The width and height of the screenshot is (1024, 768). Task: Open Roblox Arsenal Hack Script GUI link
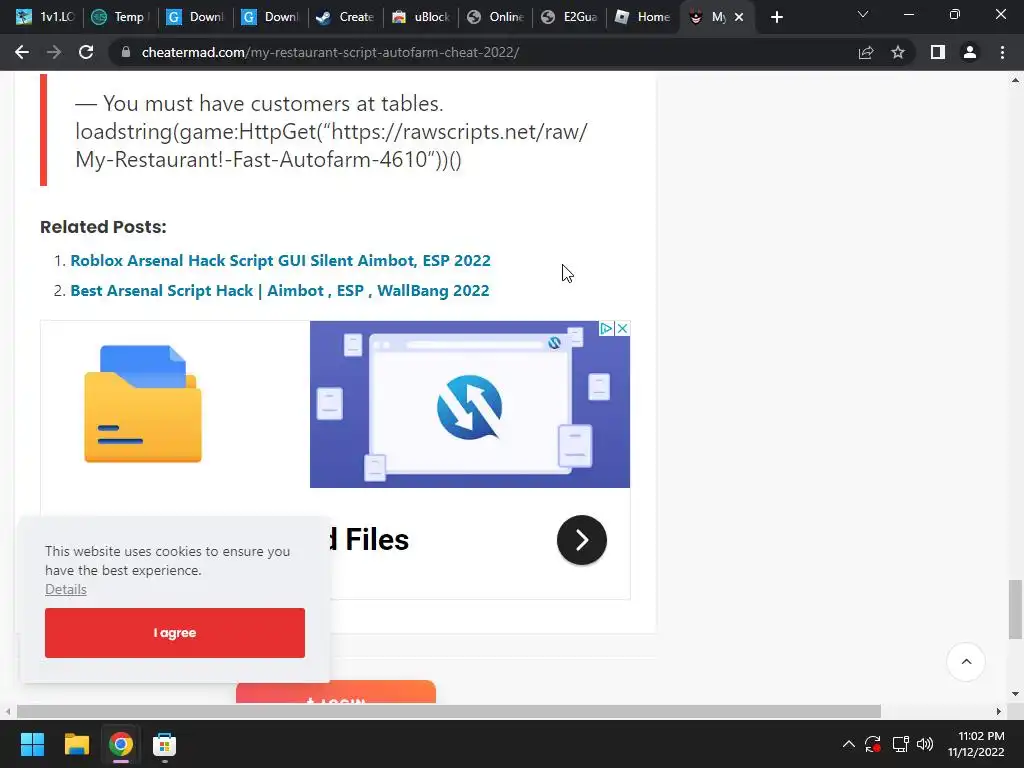click(280, 261)
